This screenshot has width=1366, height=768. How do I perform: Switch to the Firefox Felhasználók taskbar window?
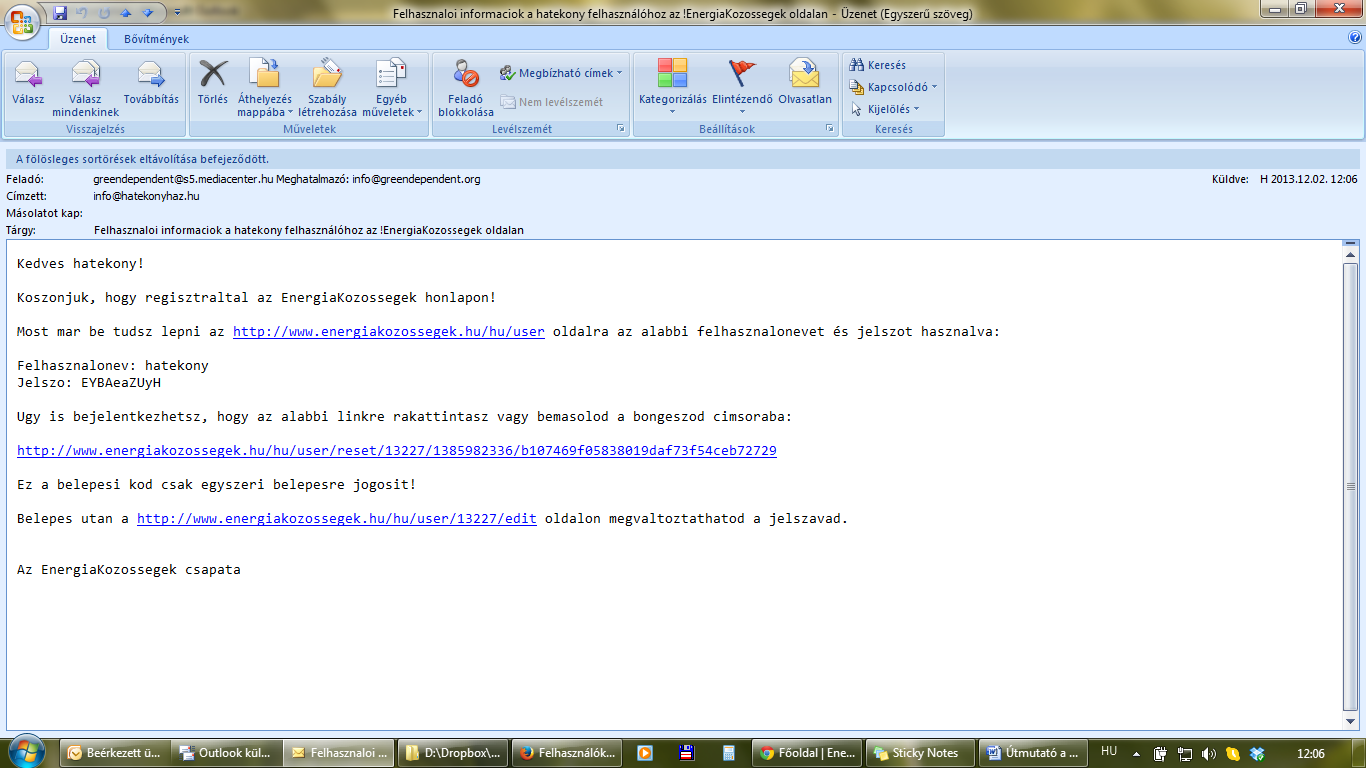[566, 753]
